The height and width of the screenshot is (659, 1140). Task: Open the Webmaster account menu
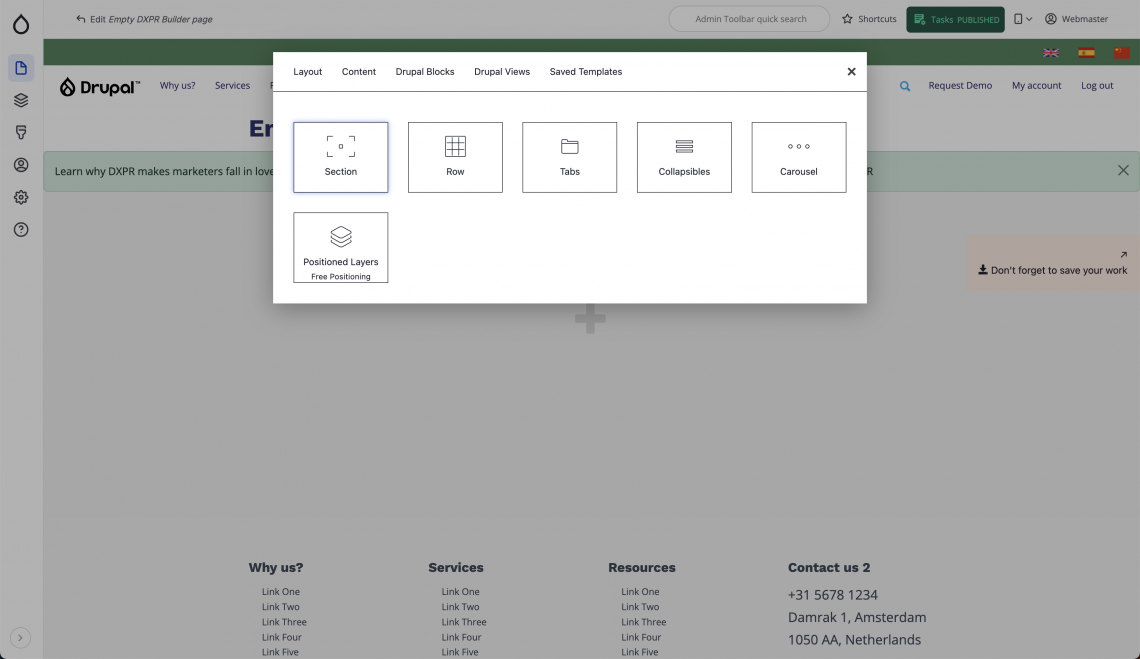[x=1076, y=19]
